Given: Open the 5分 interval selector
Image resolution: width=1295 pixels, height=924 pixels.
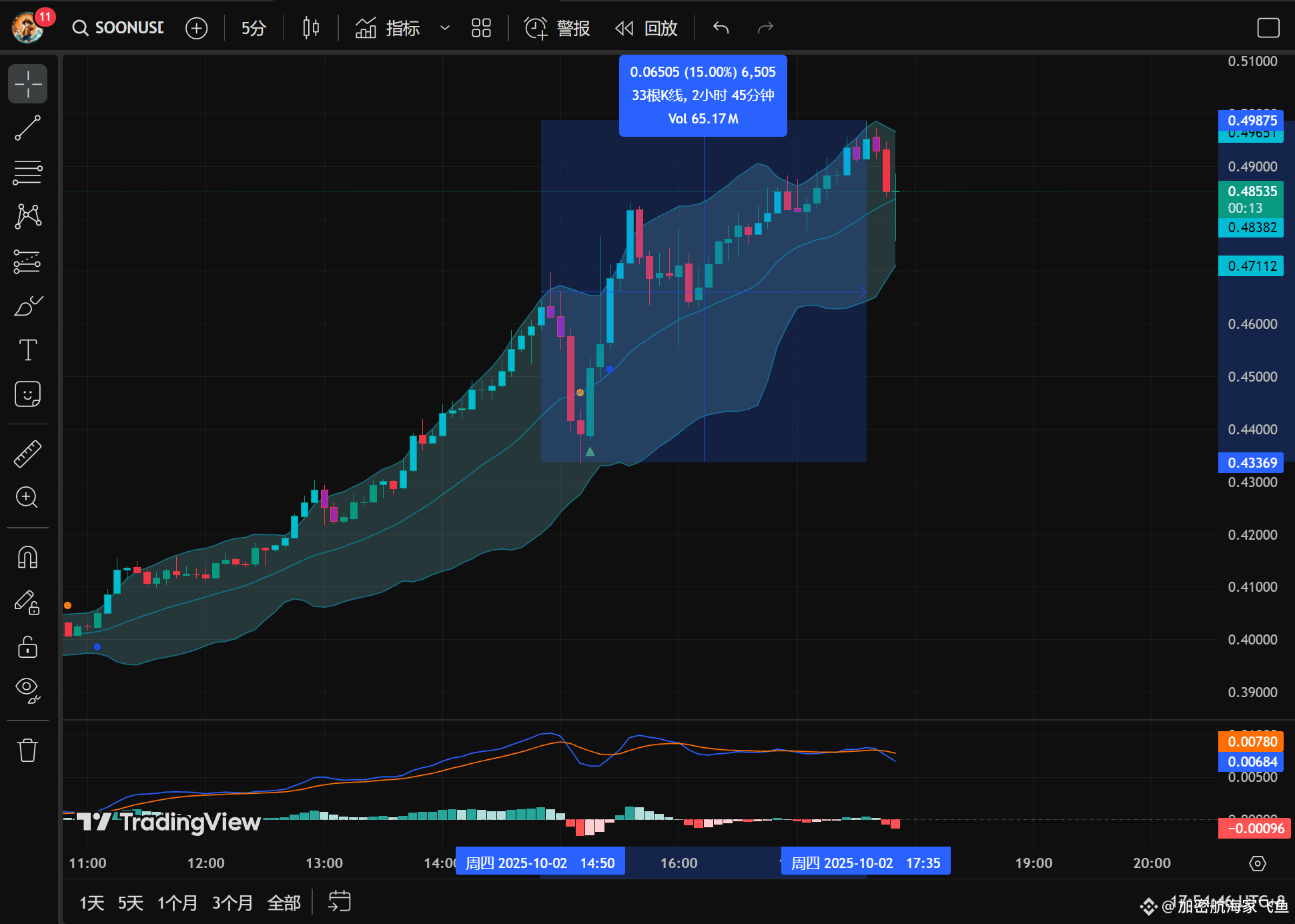Looking at the screenshot, I should 254,28.
